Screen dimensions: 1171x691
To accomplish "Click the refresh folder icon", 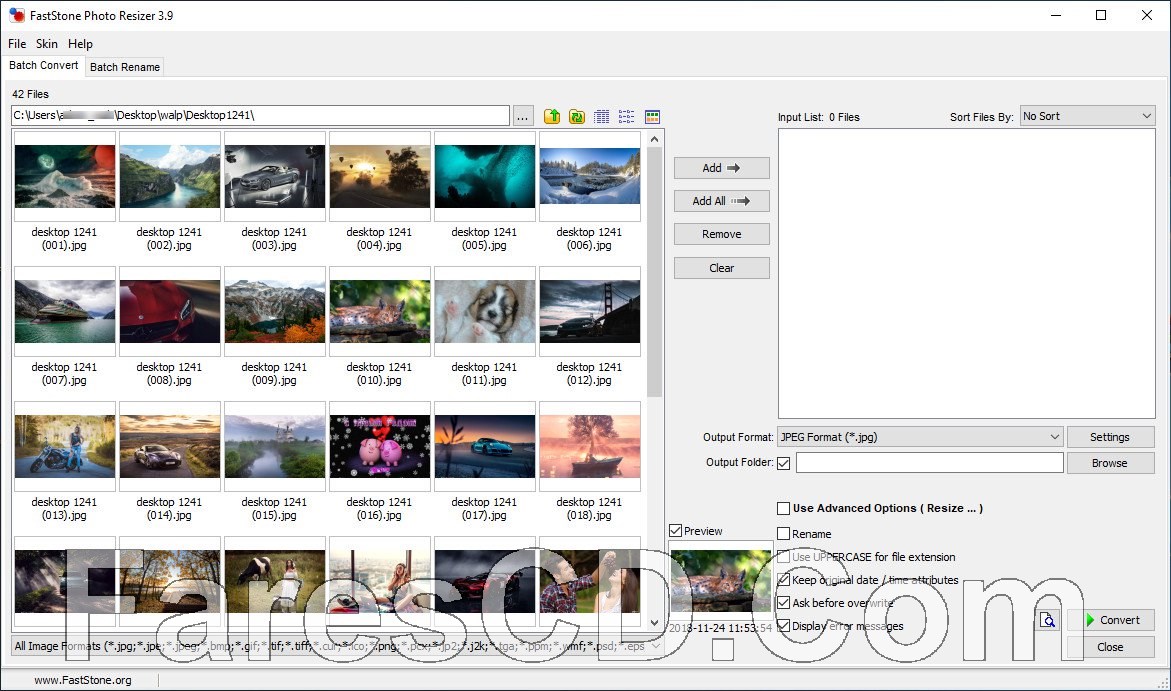I will (577, 117).
